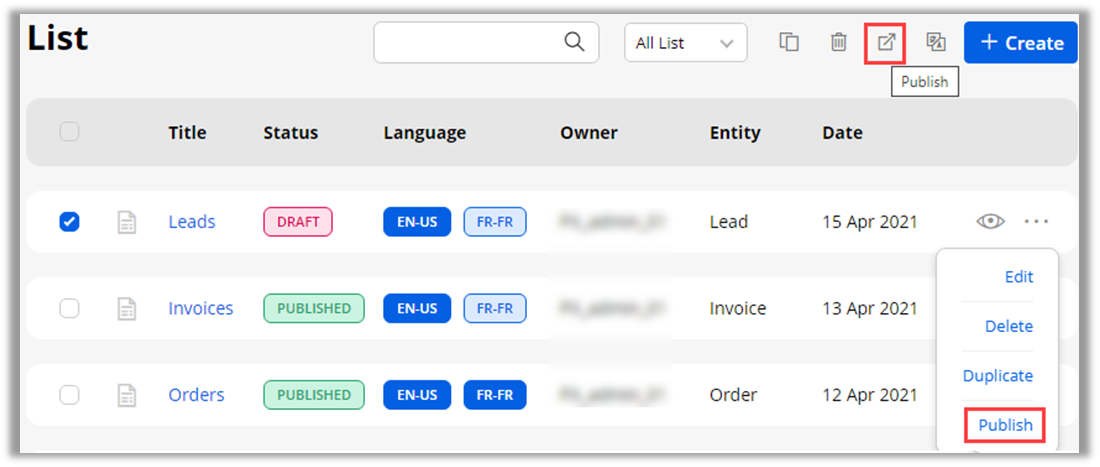Click the document icon beside Leads
Image resolution: width=1100 pixels, height=467 pixels.
[127, 222]
